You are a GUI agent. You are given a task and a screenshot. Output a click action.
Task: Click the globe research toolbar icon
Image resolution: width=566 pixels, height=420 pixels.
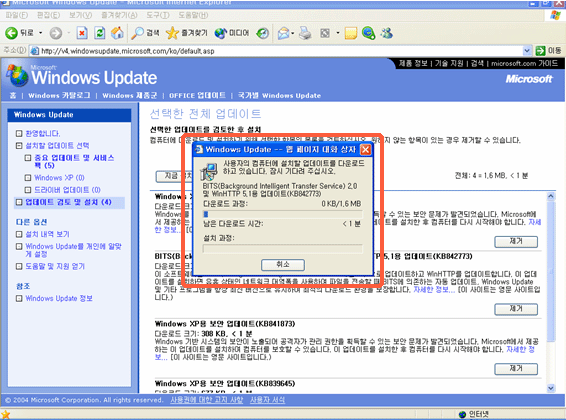[x=369, y=33]
